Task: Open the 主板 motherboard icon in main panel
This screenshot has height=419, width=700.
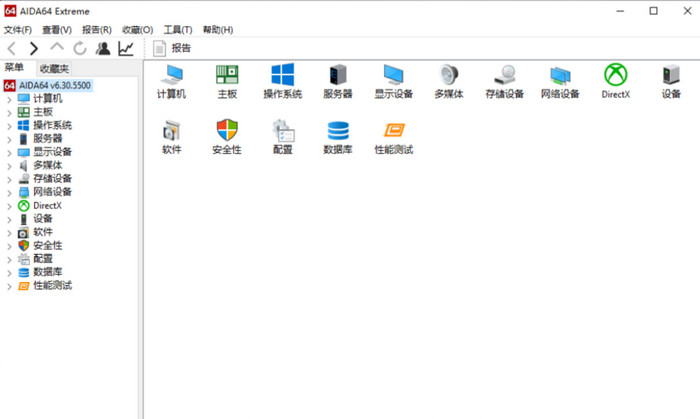Action: (227, 81)
